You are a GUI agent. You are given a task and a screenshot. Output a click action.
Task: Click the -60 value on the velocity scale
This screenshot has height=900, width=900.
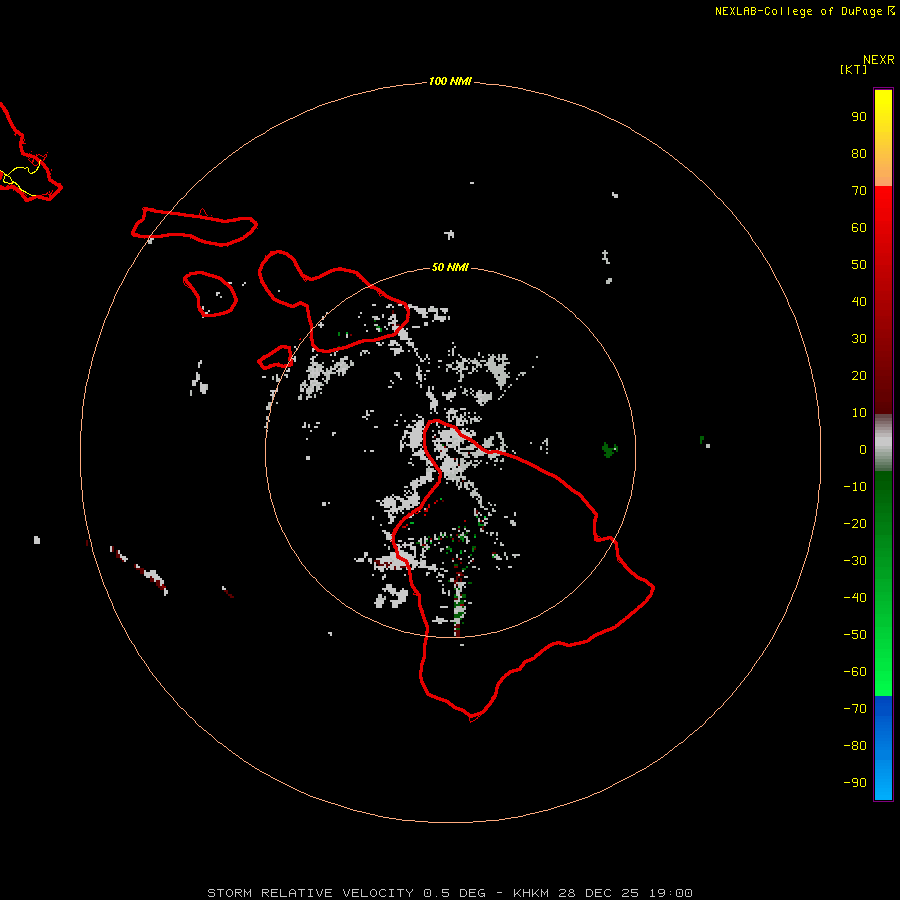tap(855, 672)
